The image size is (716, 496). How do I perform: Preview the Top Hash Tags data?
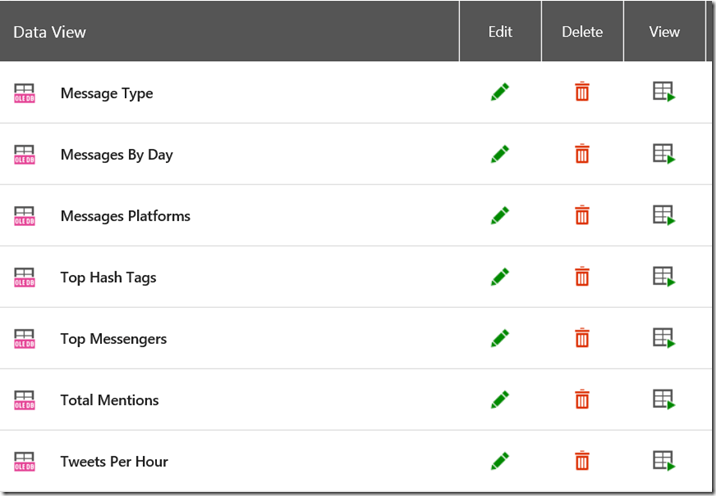tap(664, 277)
